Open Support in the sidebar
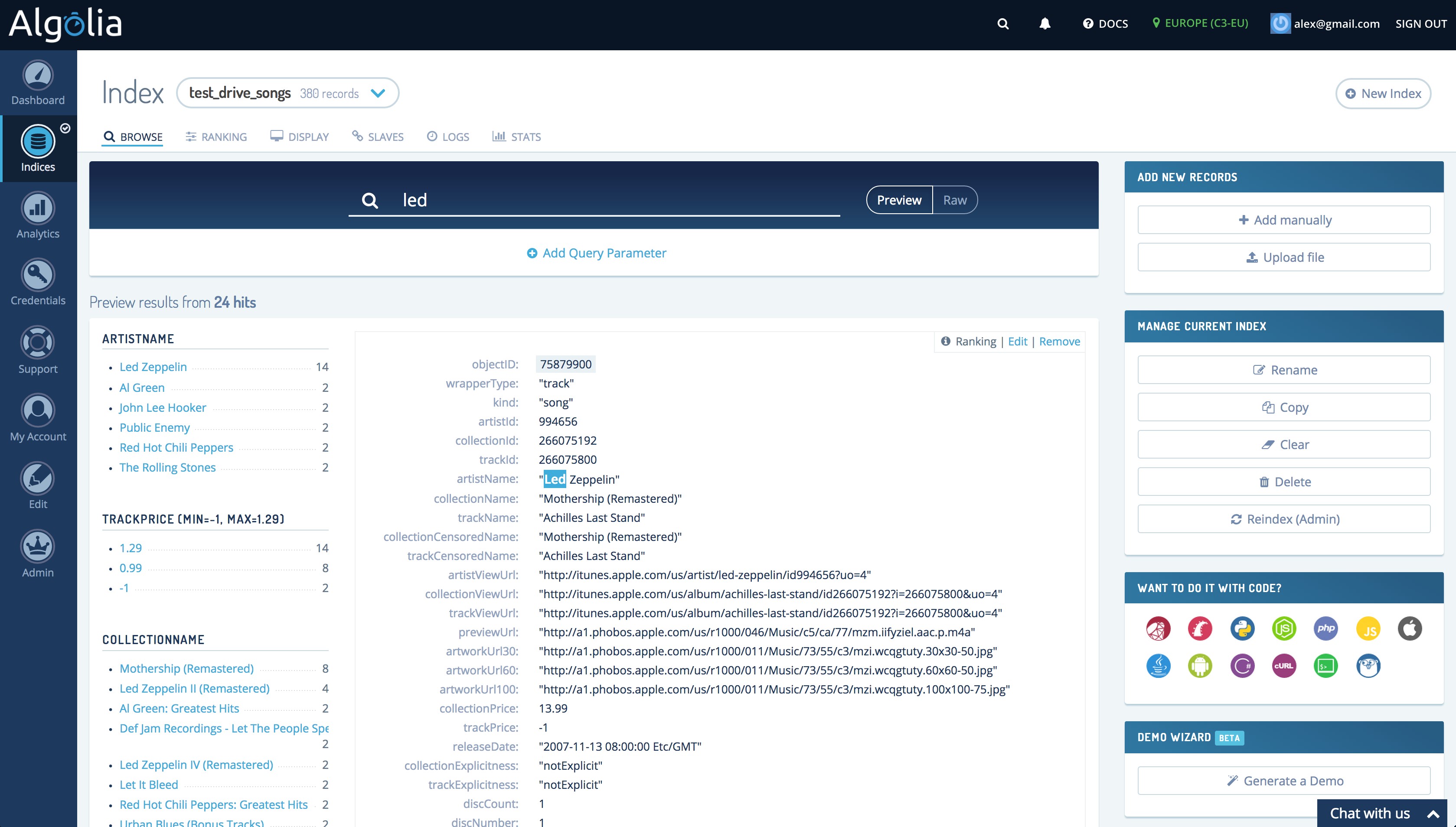Image resolution: width=1456 pixels, height=827 pixels. 38,351
